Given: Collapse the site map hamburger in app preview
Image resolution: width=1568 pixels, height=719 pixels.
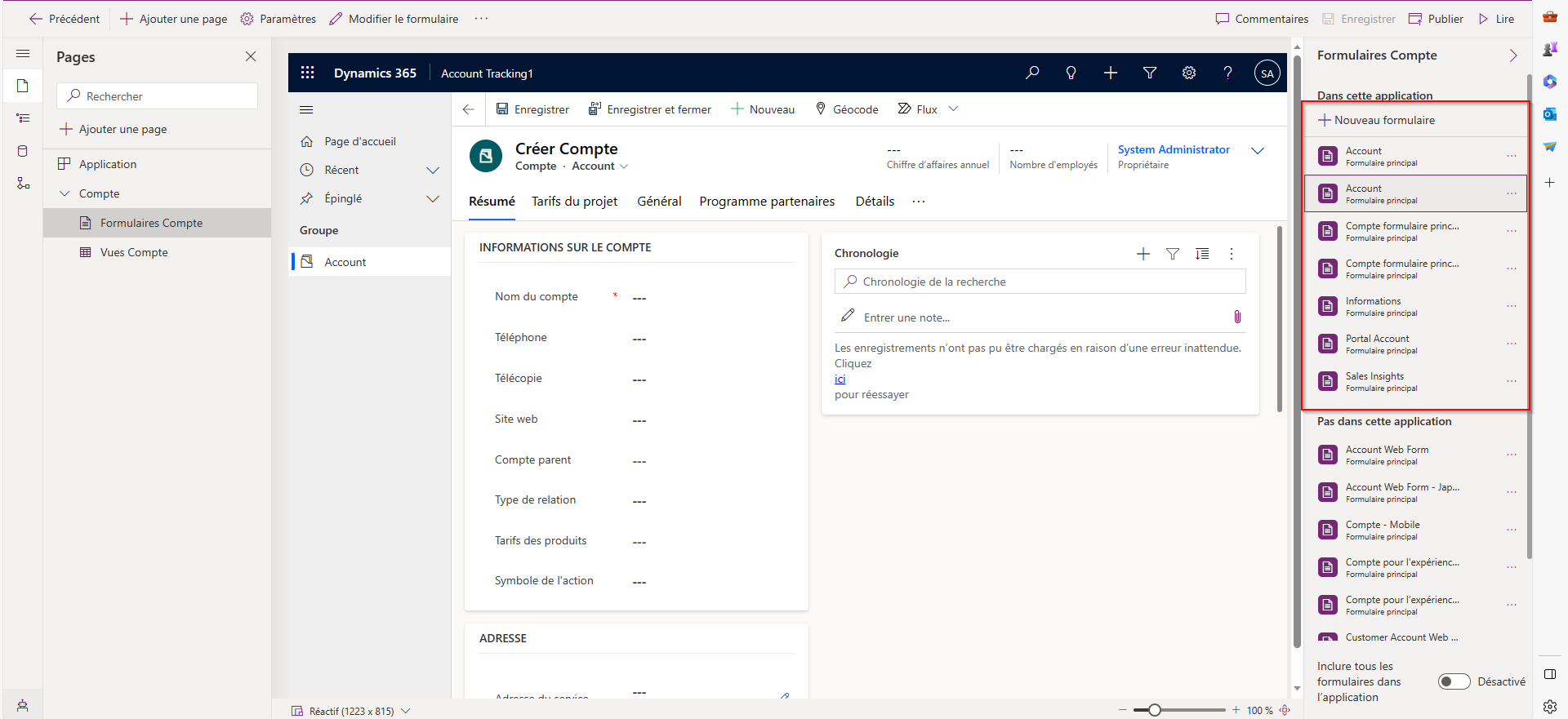Looking at the screenshot, I should 306,109.
